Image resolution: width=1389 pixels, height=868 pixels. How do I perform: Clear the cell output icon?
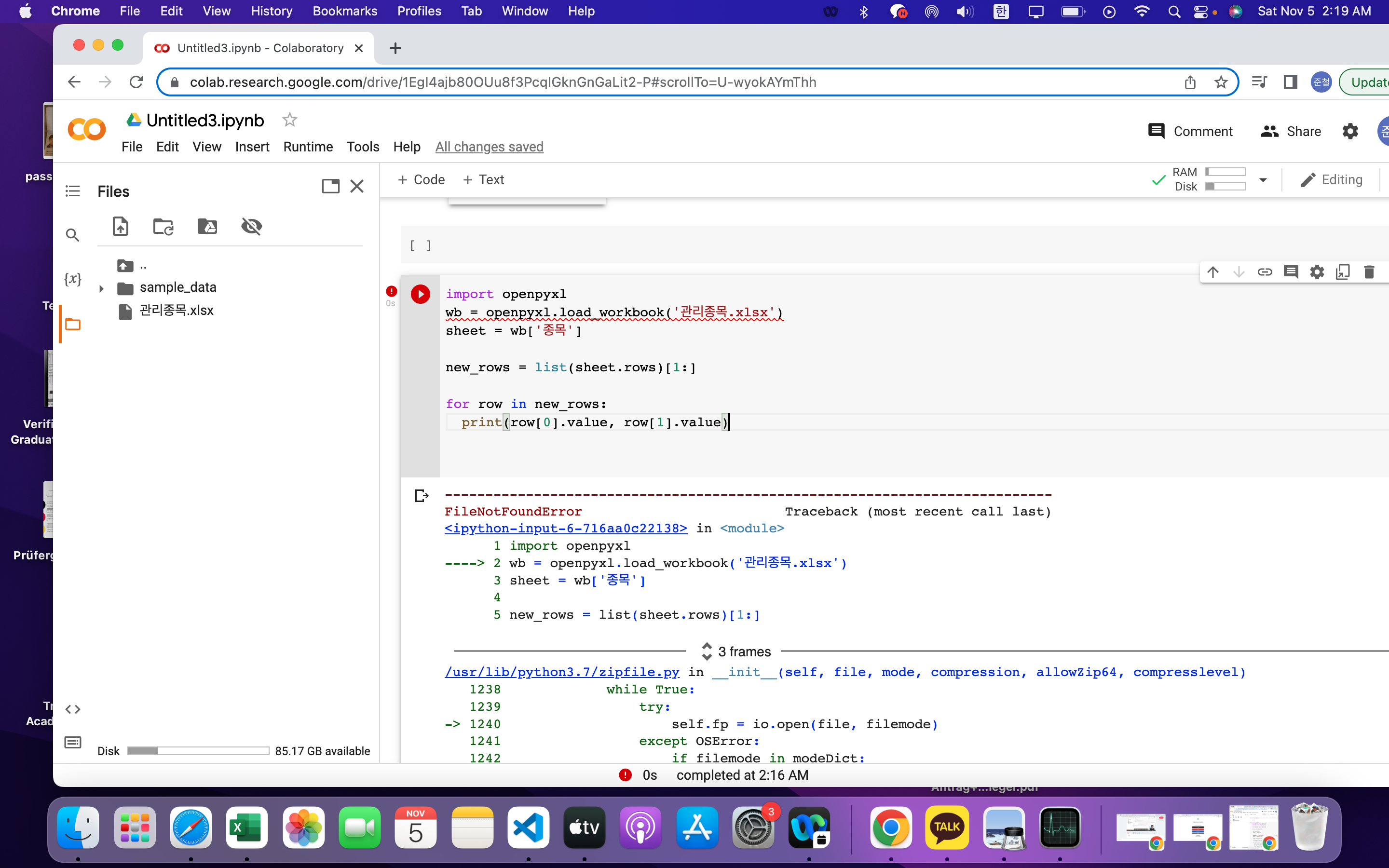pos(422,495)
